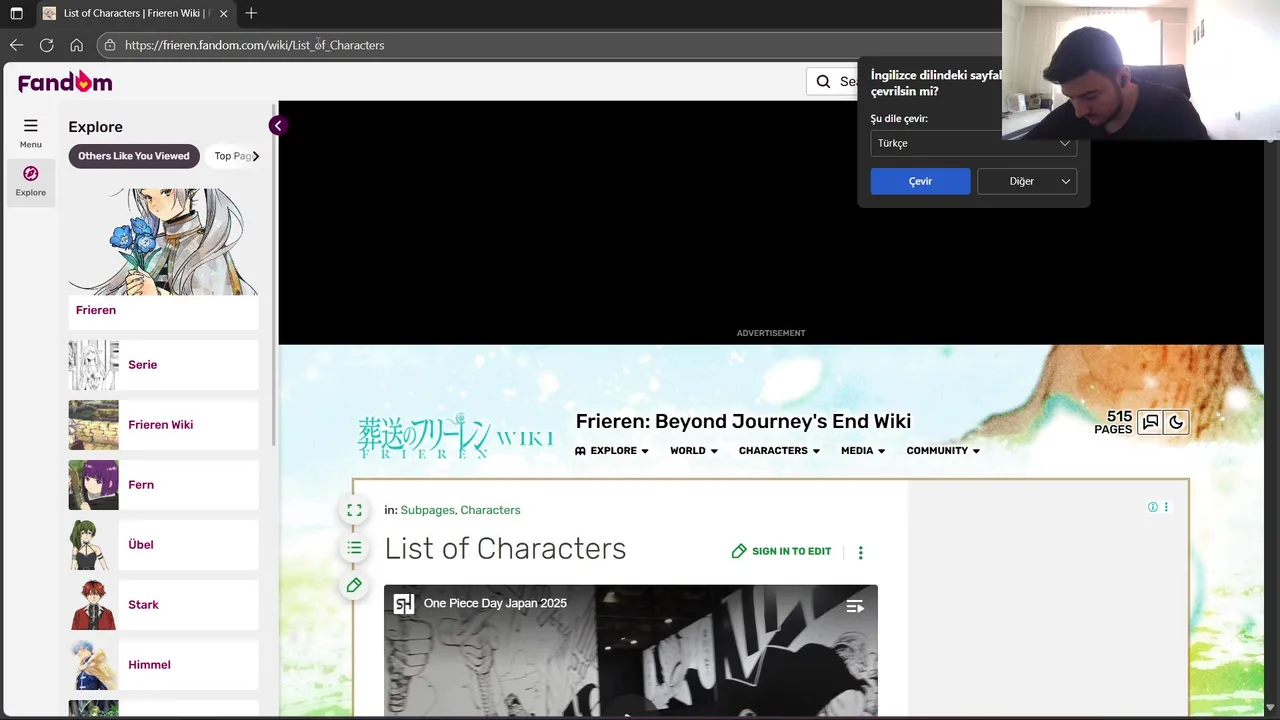This screenshot has height=720, width=1280.
Task: Expand the MEDIA dropdown menu
Action: 862,451
